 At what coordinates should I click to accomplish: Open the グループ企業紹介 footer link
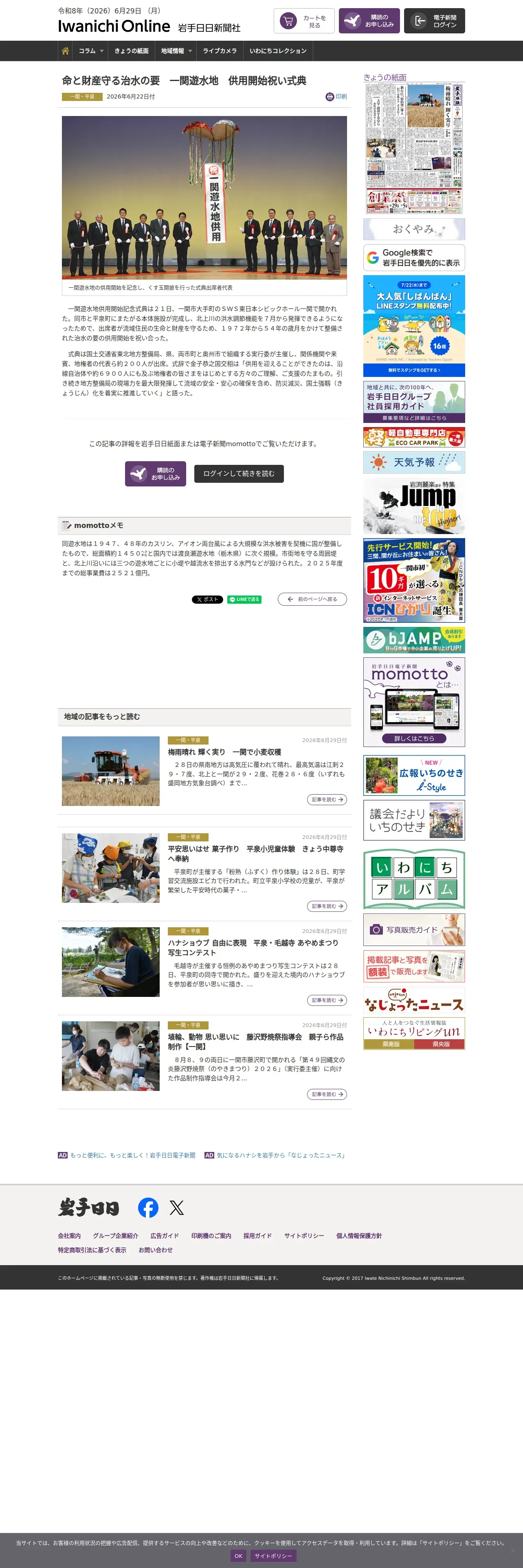[x=116, y=1236]
